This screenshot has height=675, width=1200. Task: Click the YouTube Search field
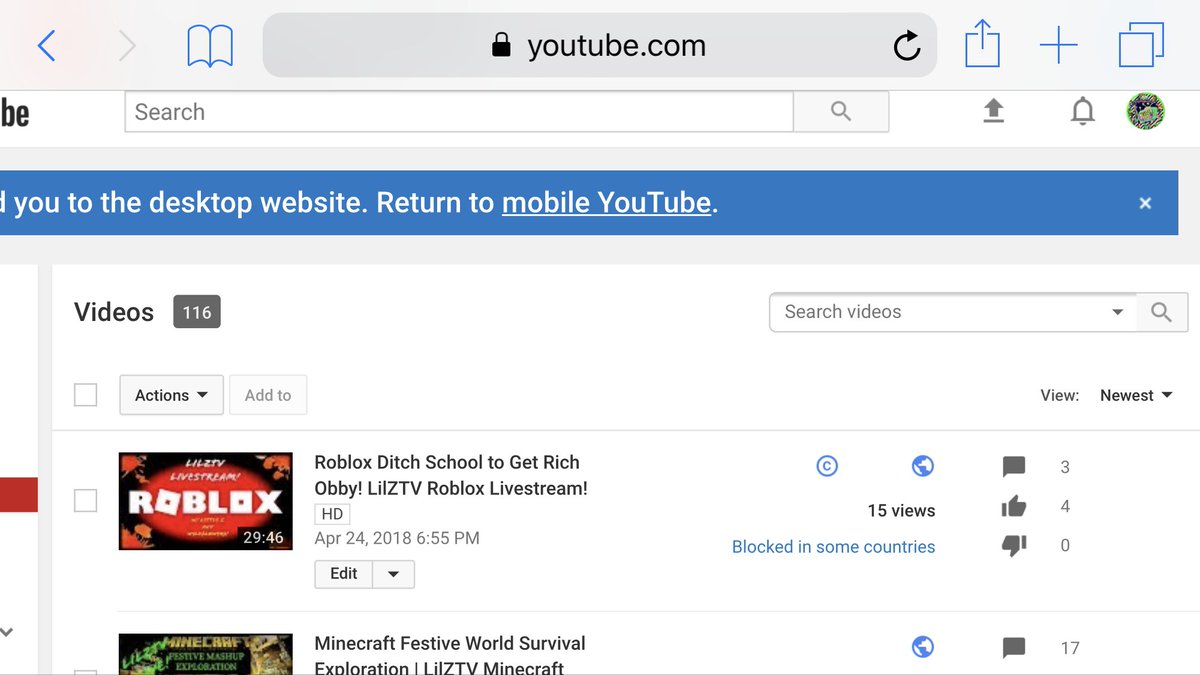[x=459, y=112]
